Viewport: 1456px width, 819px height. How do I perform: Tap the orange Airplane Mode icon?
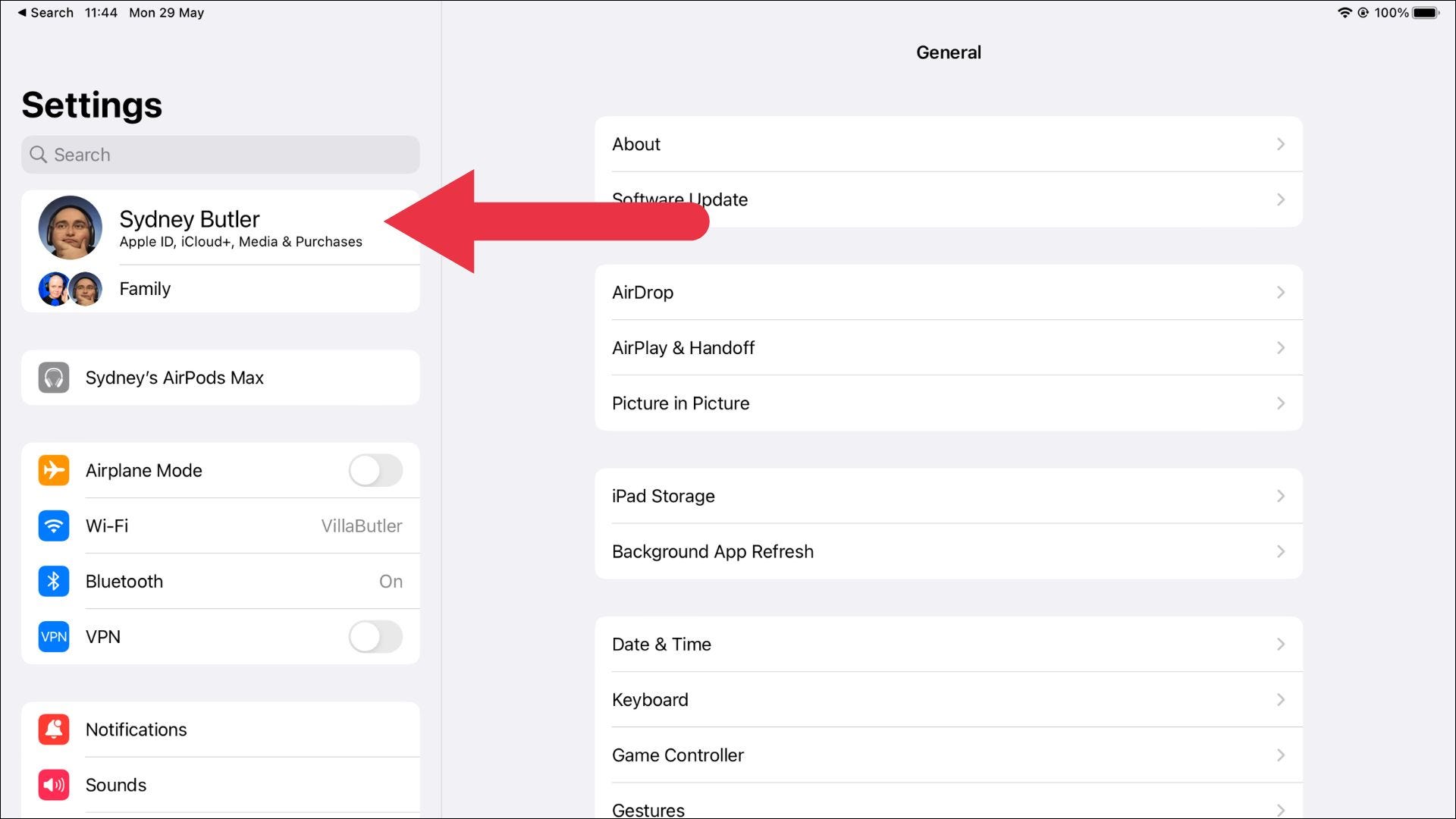54,470
